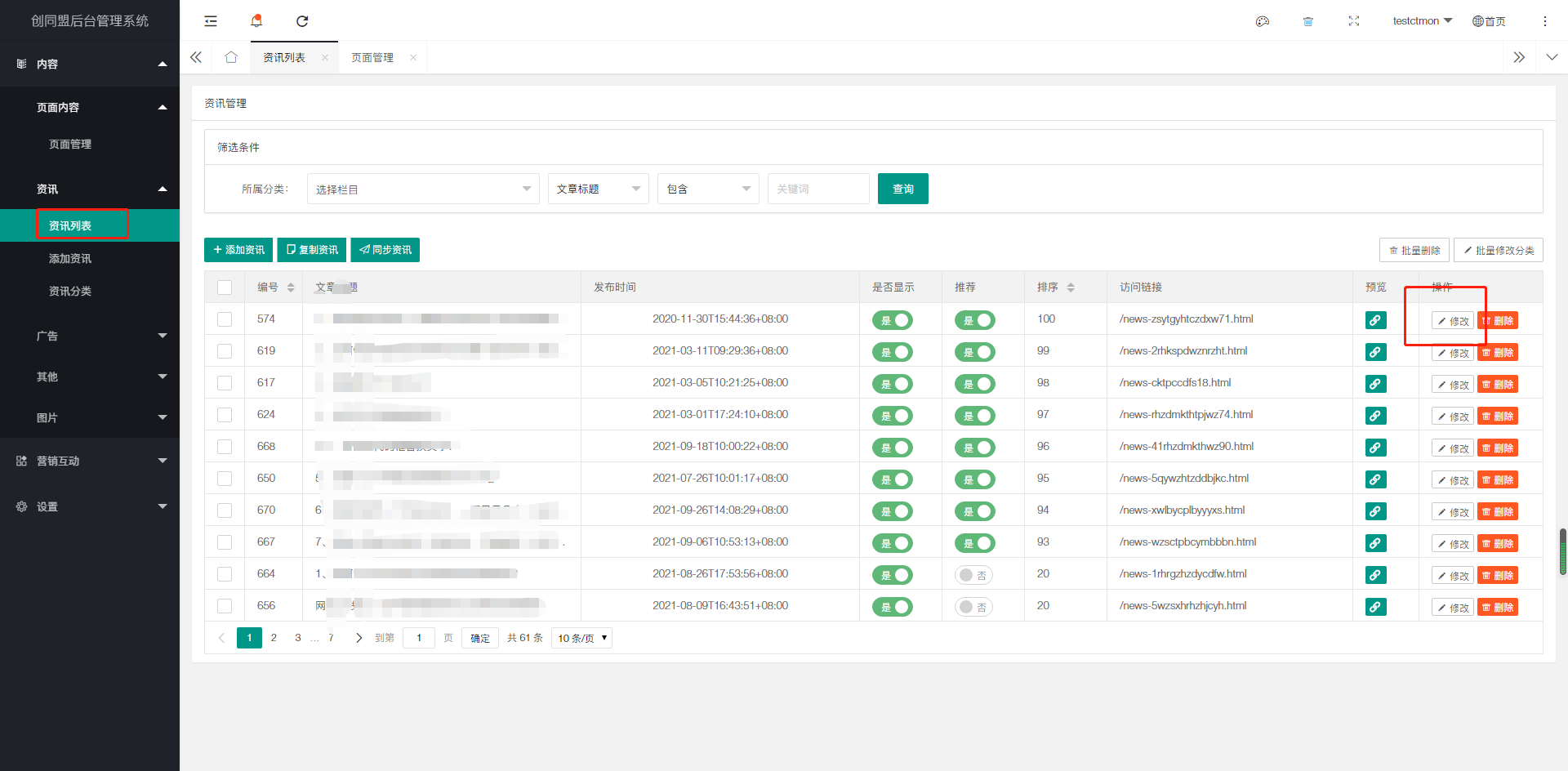
Task: Toggle 是否显示 switch for row 668
Action: coord(893,448)
